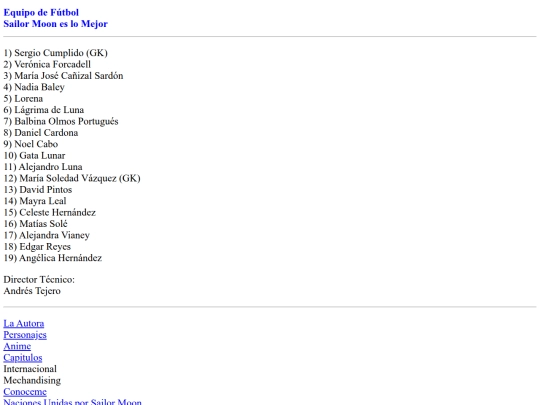Select roster line '5) Lorena'
This screenshot has height=405, width=540.
(x=23, y=98)
